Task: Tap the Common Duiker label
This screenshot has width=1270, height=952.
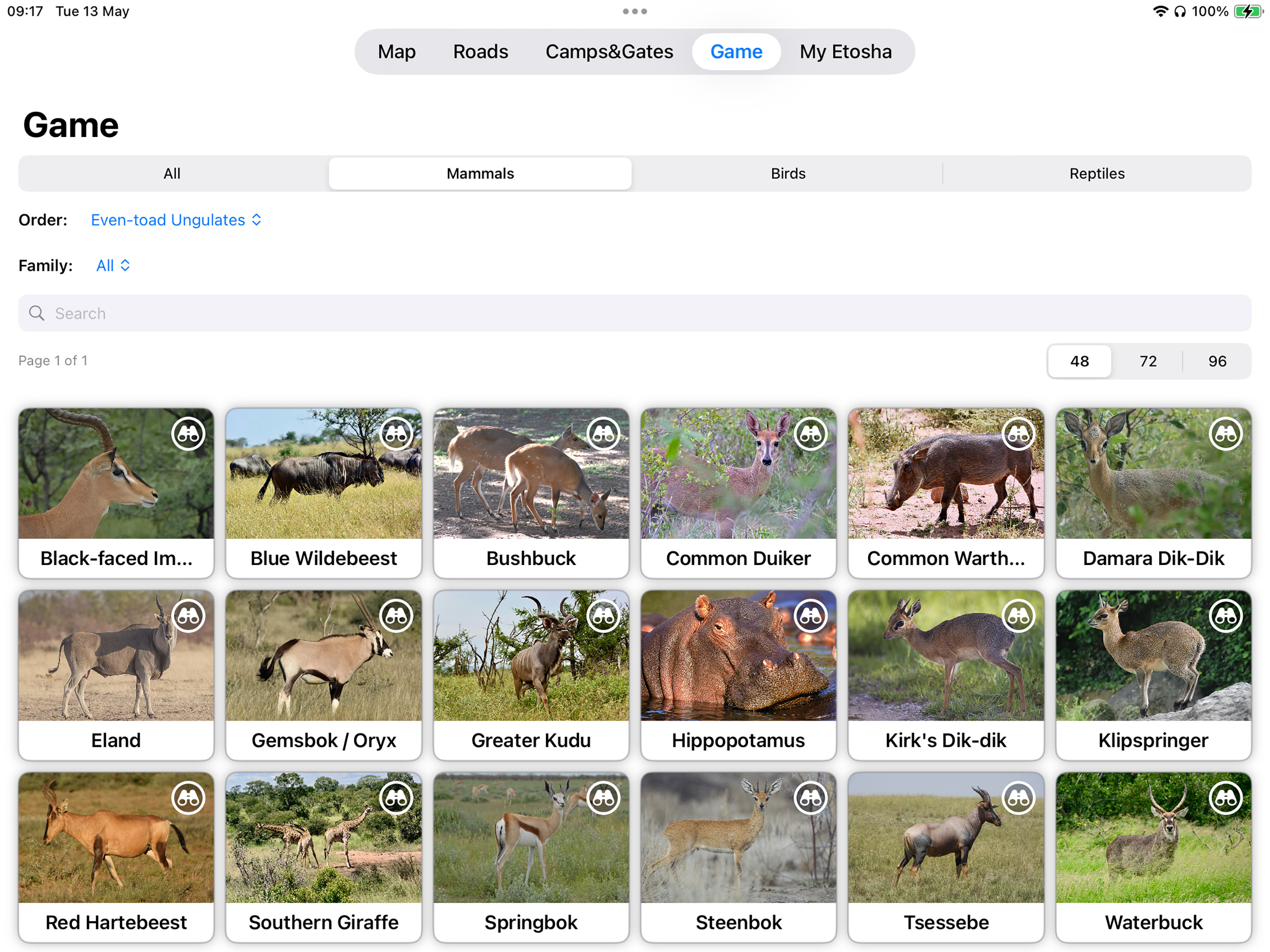Action: 738,559
